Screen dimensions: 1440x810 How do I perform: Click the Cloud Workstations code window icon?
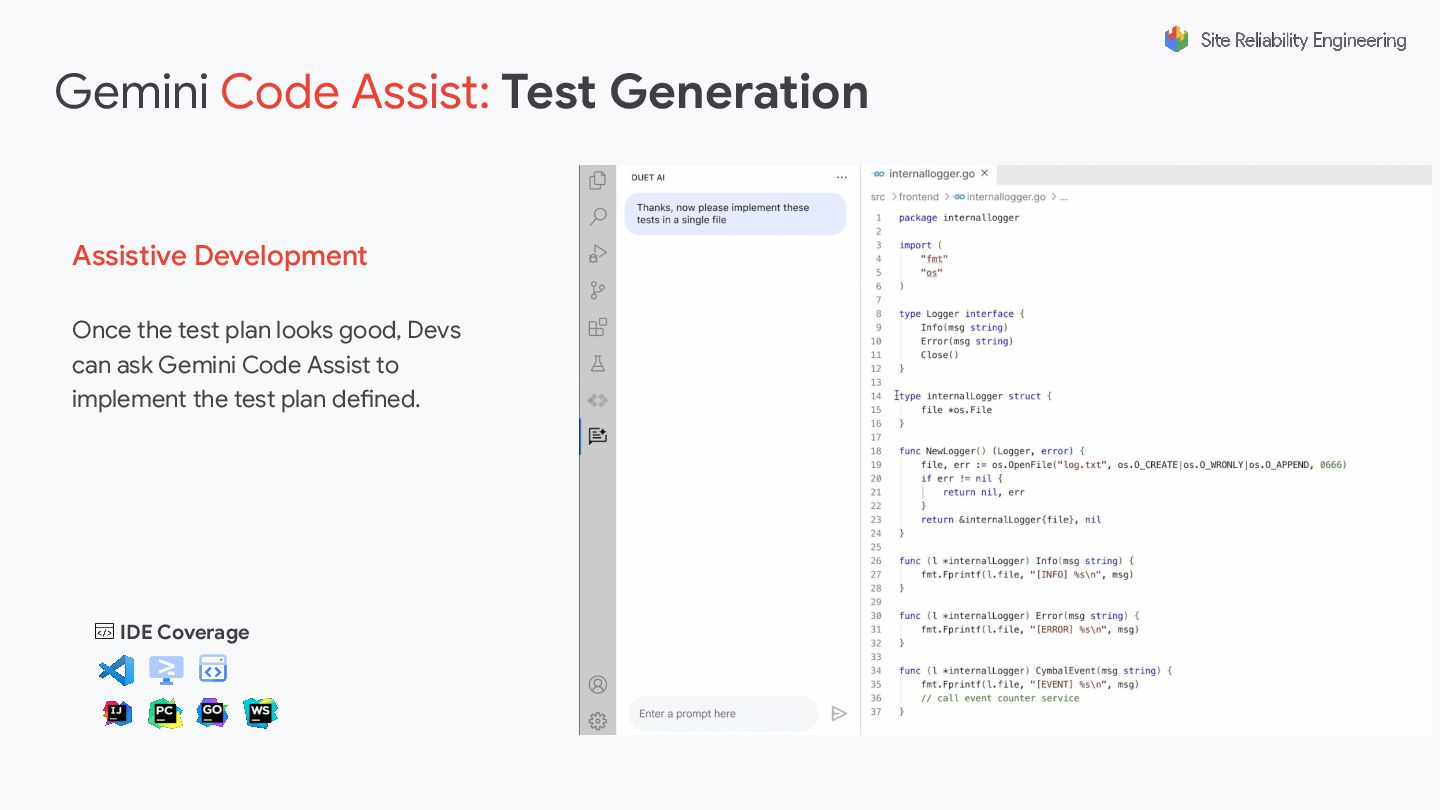click(213, 669)
